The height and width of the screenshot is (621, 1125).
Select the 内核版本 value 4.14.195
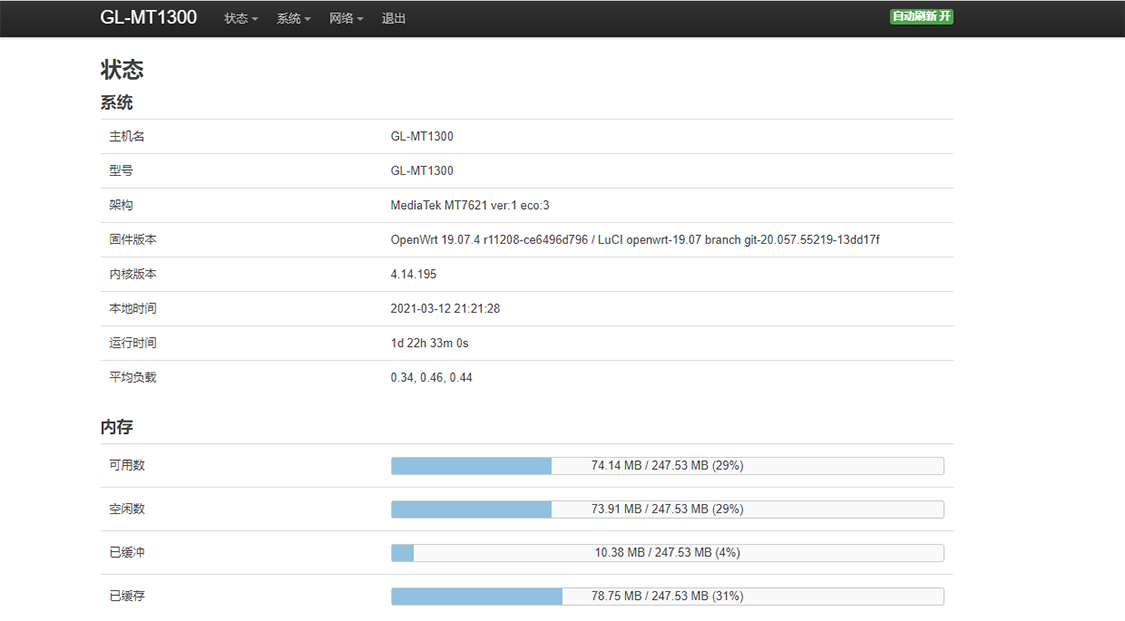(x=413, y=273)
